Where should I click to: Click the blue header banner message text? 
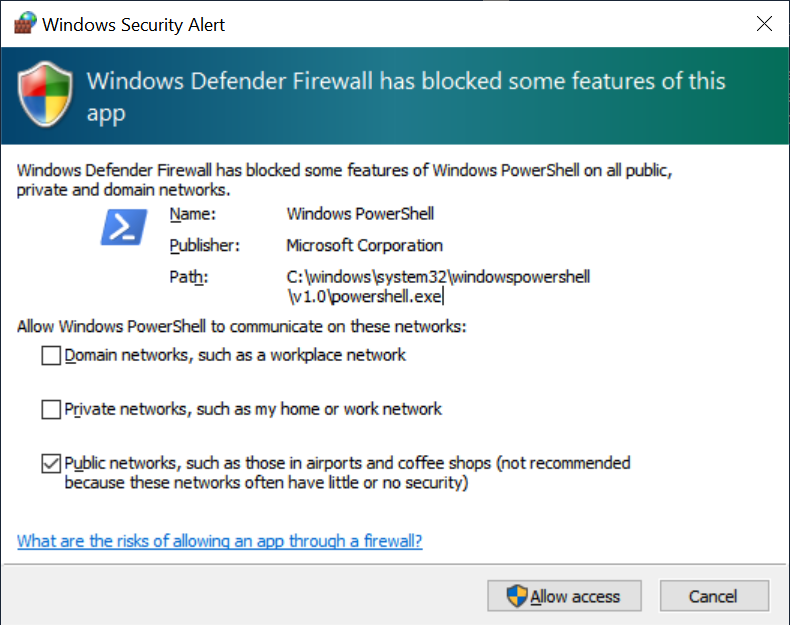click(x=406, y=96)
